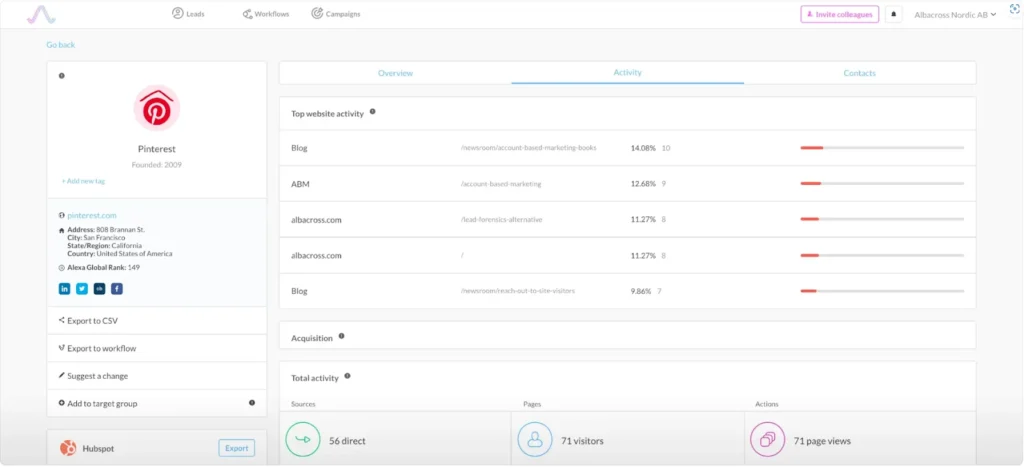This screenshot has height=467, width=1024.
Task: Click the Invite colleagues button
Action: pyautogui.click(x=840, y=14)
